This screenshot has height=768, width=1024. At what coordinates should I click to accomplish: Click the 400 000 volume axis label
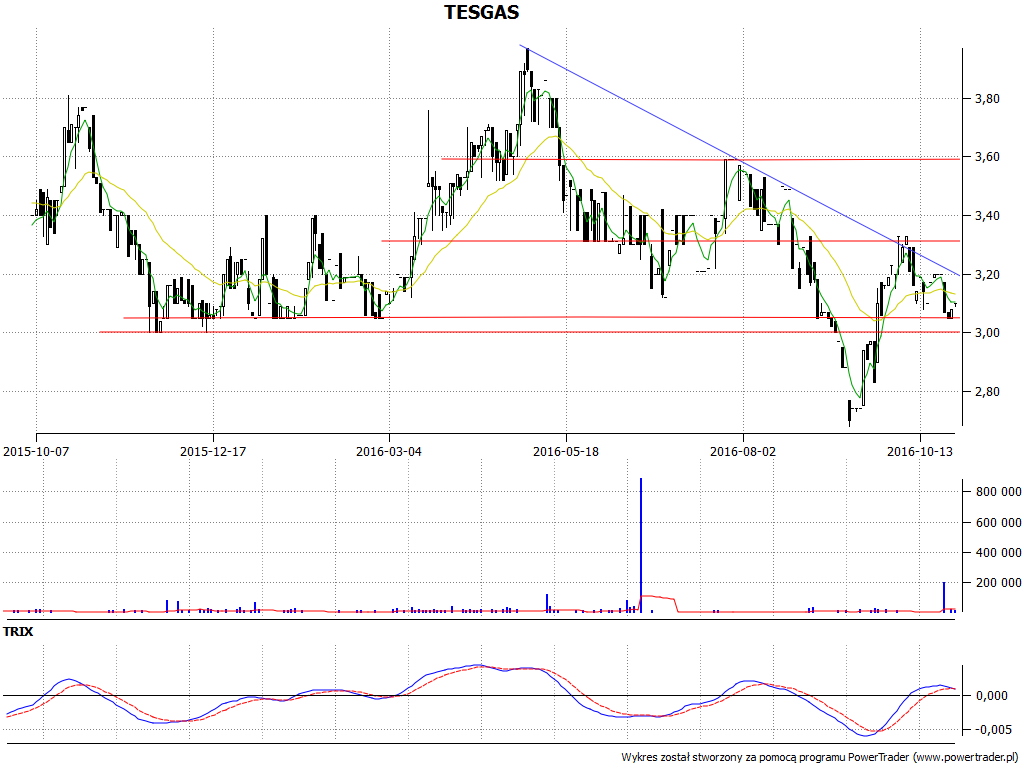[x=999, y=553]
